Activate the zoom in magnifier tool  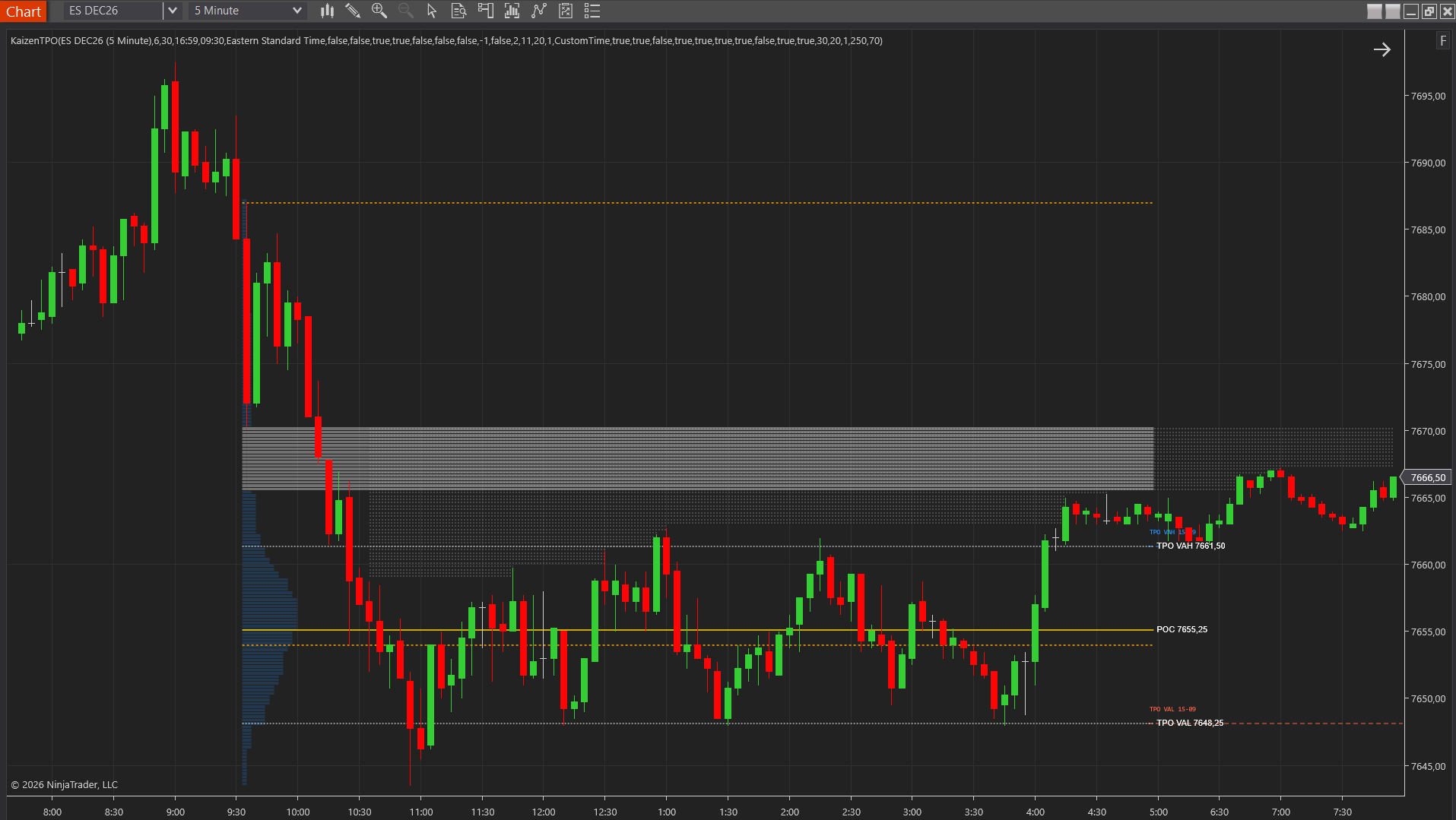(379, 11)
